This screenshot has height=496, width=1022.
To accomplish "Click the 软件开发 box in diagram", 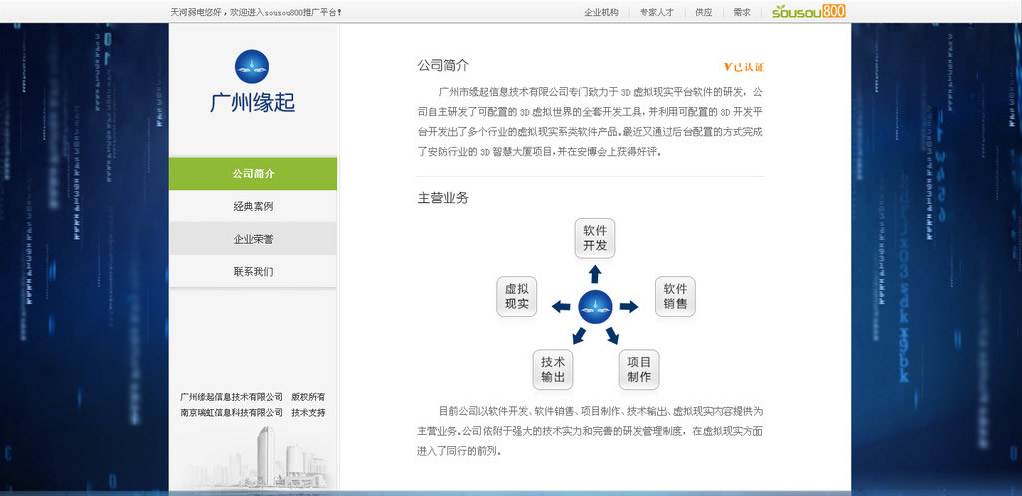I will coord(595,238).
